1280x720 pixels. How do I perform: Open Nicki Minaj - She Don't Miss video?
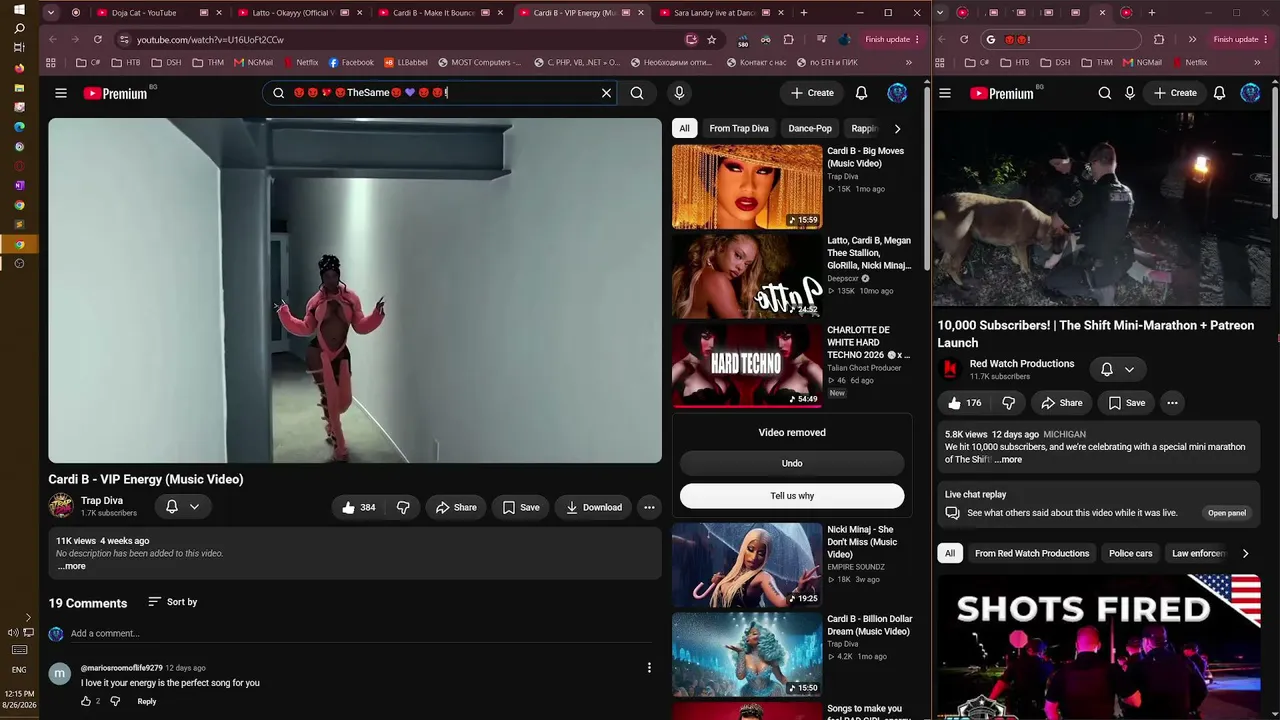747,565
